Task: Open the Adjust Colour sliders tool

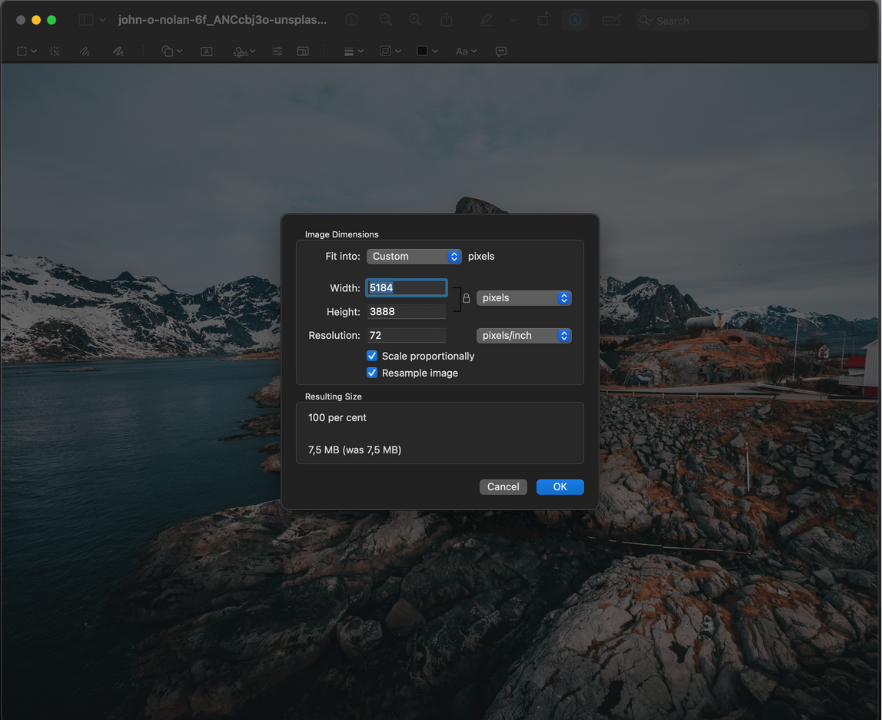Action: pos(277,51)
